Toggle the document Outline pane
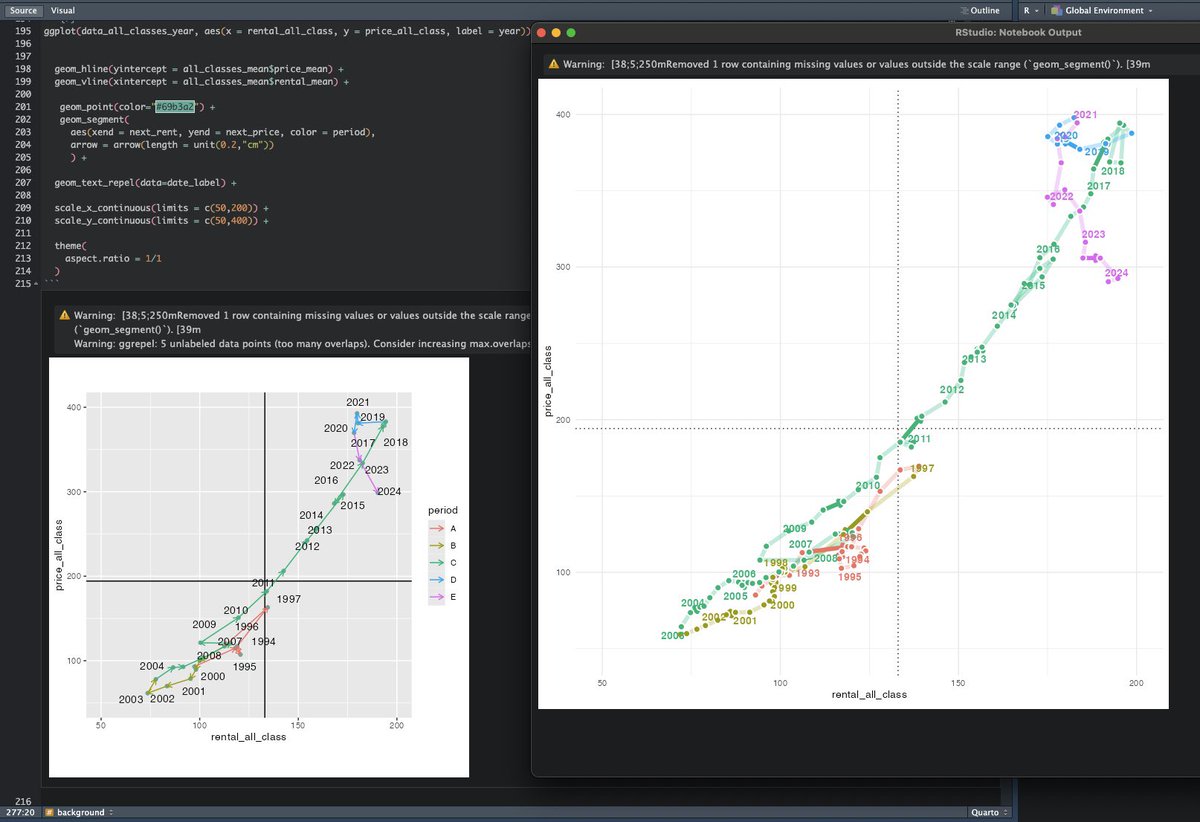The width and height of the screenshot is (1200, 822). (978, 10)
